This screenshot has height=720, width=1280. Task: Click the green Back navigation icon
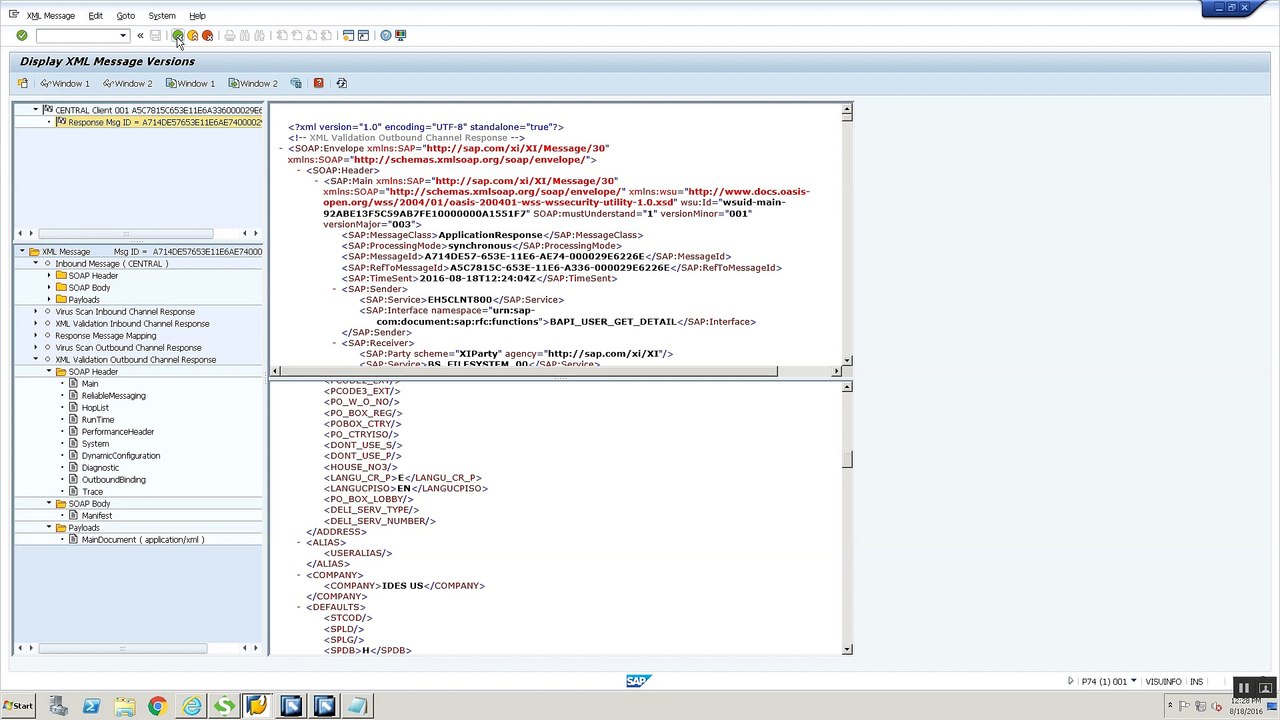point(177,36)
